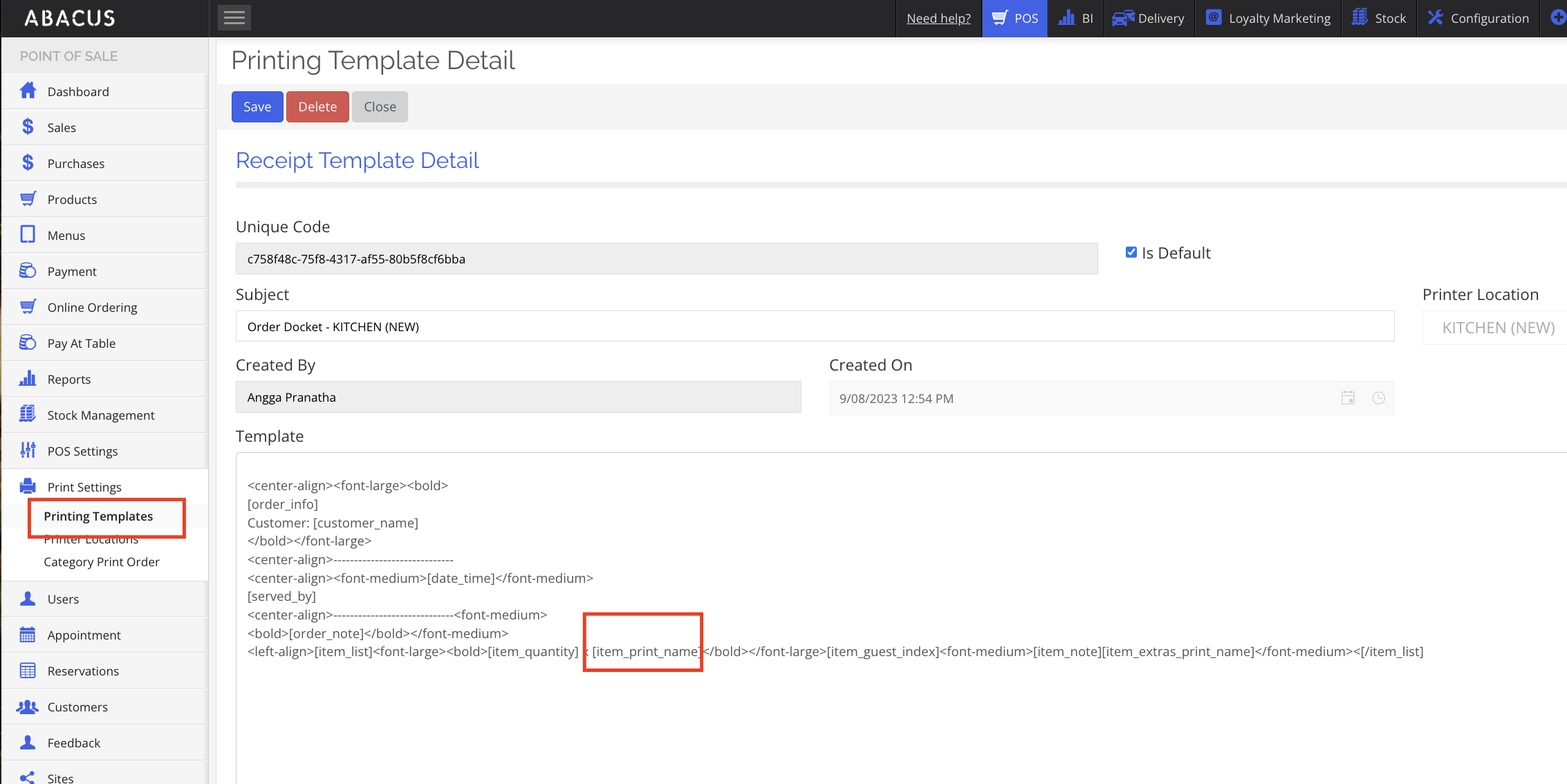Open the Printer Location dropdown

coord(1494,328)
